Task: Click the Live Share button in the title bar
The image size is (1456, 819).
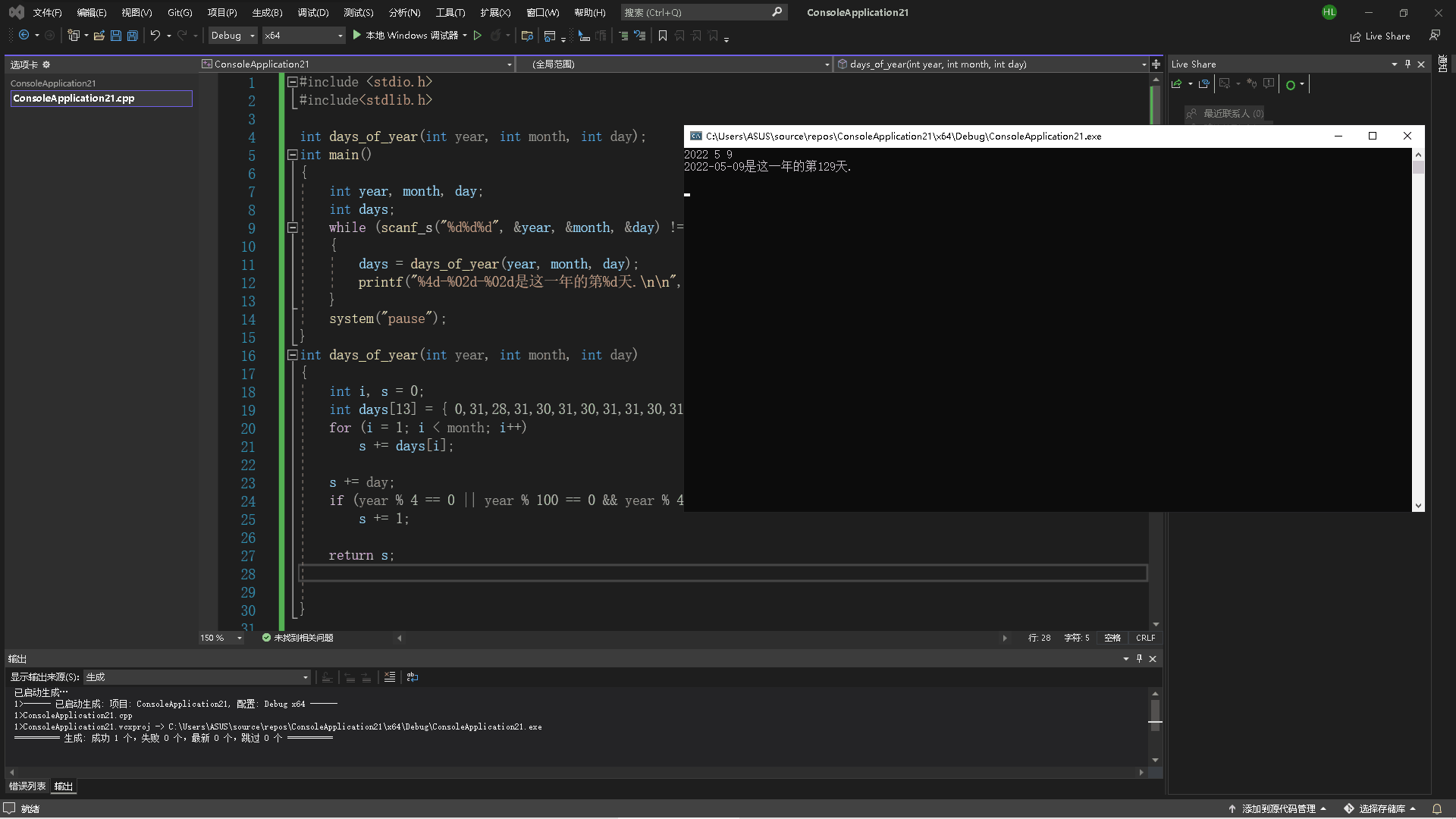Action: [x=1380, y=36]
